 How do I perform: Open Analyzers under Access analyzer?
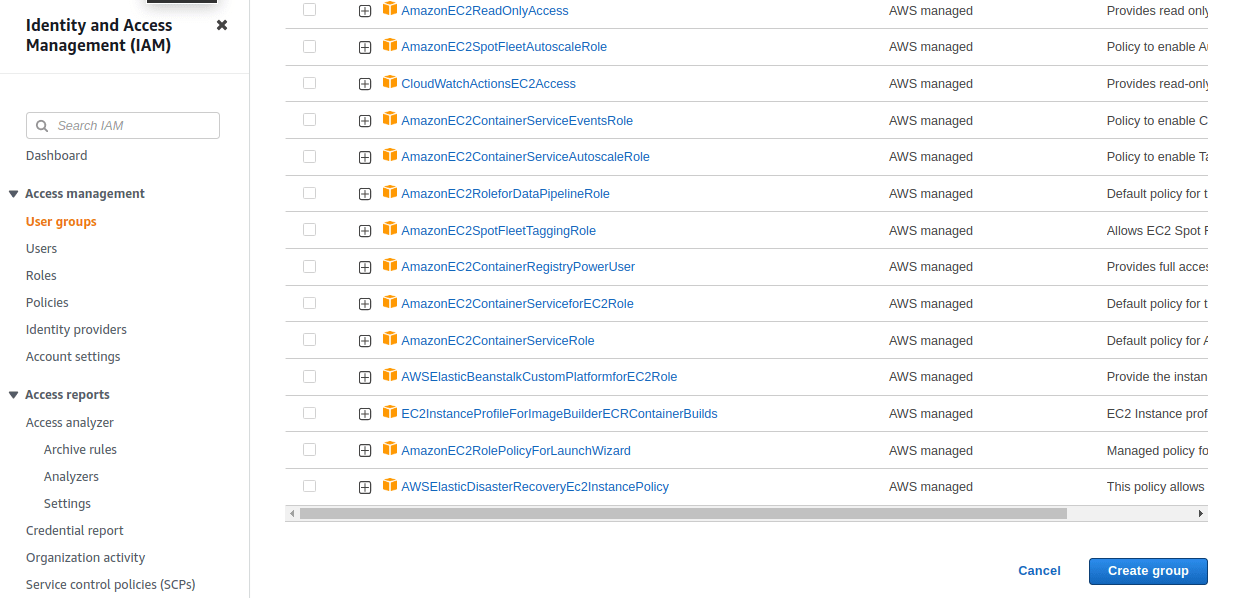71,477
